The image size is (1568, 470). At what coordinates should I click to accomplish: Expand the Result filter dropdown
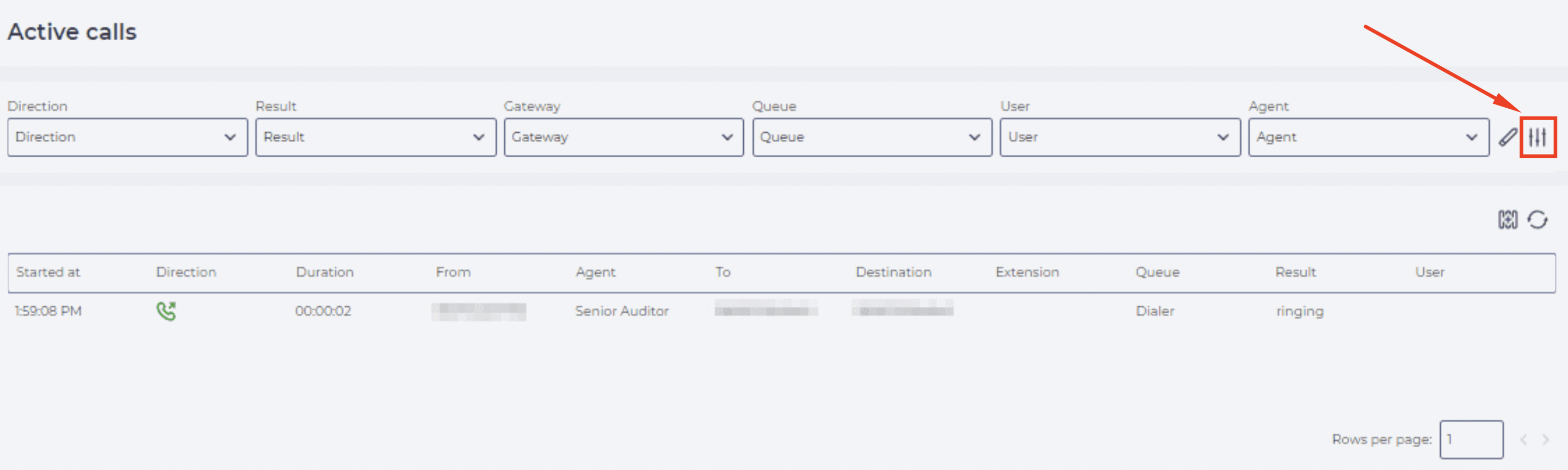[375, 137]
